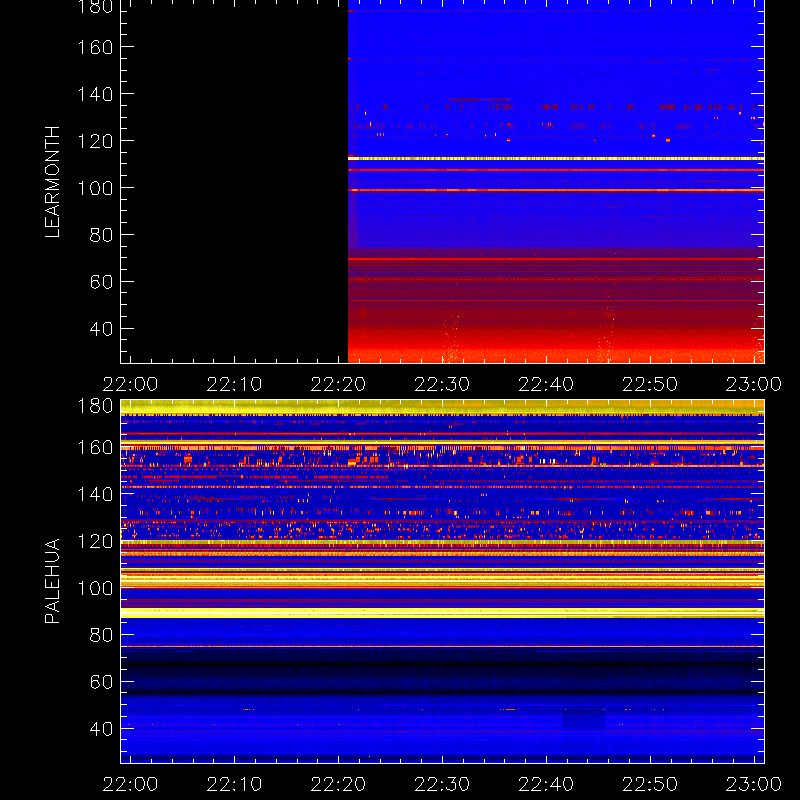
Task: Pick the 100 tick label on Palehua plot
Action: 95,588
